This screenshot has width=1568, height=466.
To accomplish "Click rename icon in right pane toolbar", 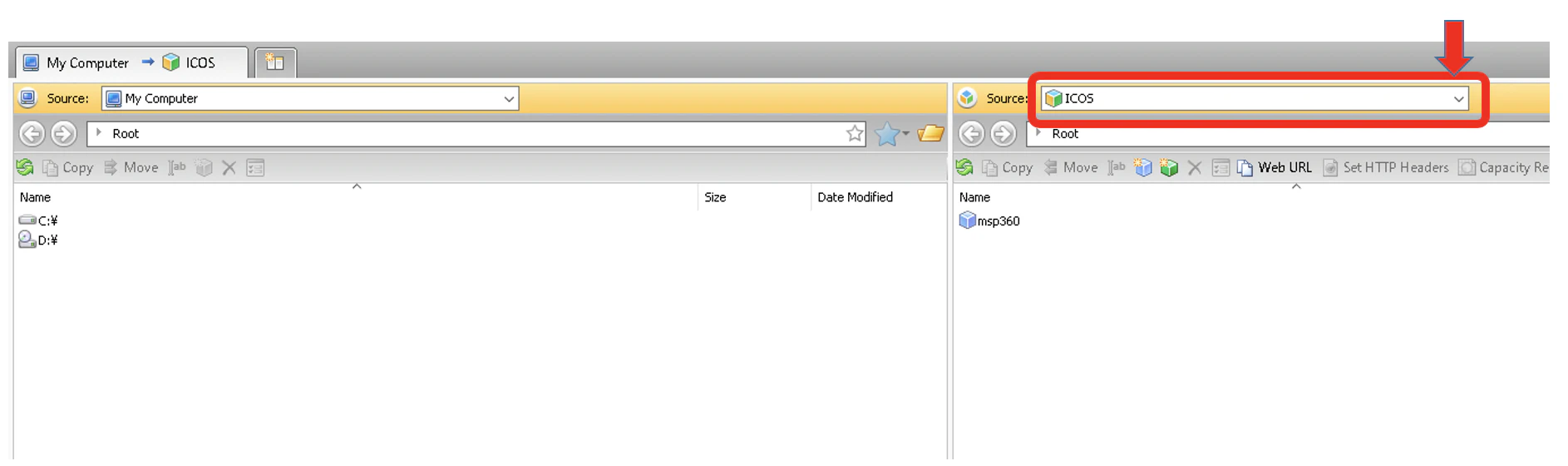I will pos(1117,167).
